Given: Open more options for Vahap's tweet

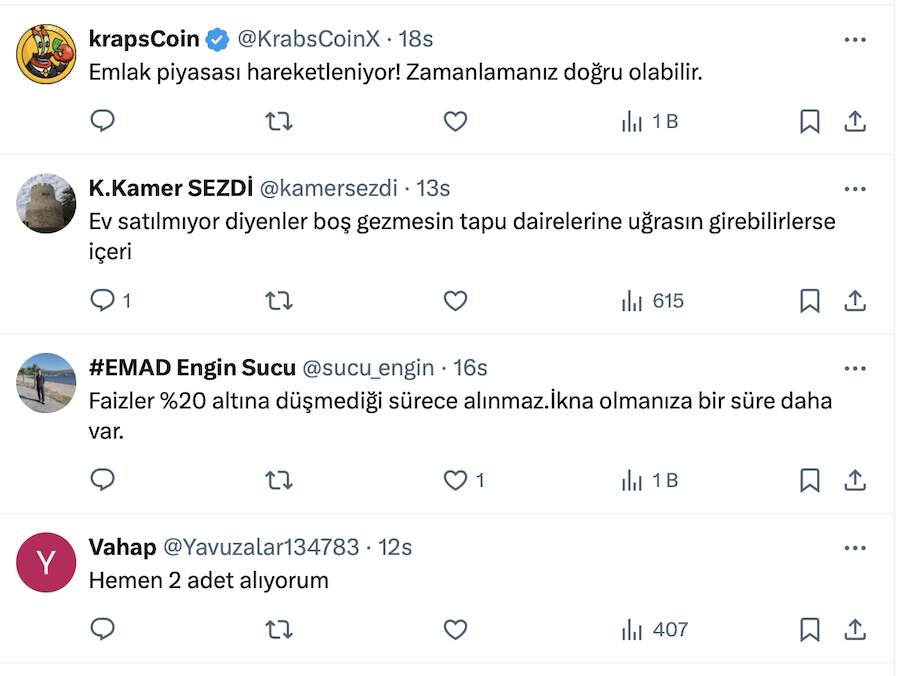Looking at the screenshot, I should [855, 548].
